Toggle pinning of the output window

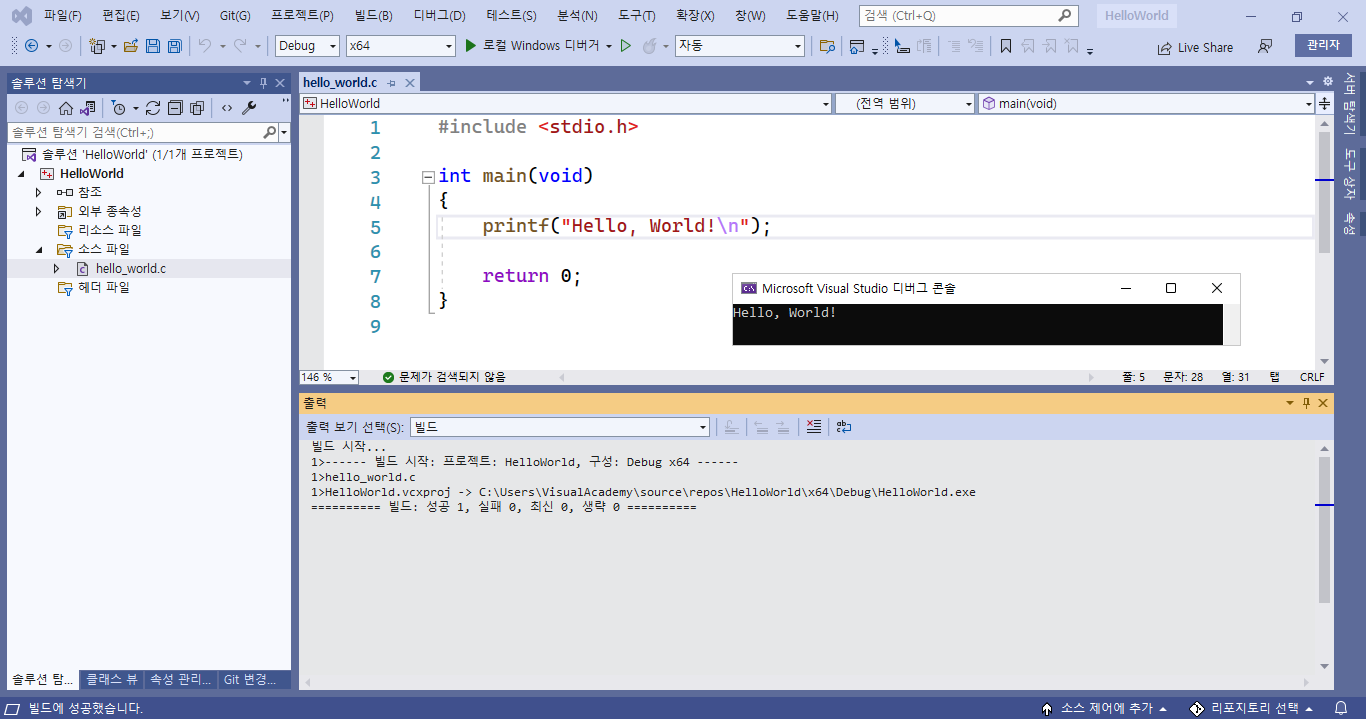coord(1307,403)
